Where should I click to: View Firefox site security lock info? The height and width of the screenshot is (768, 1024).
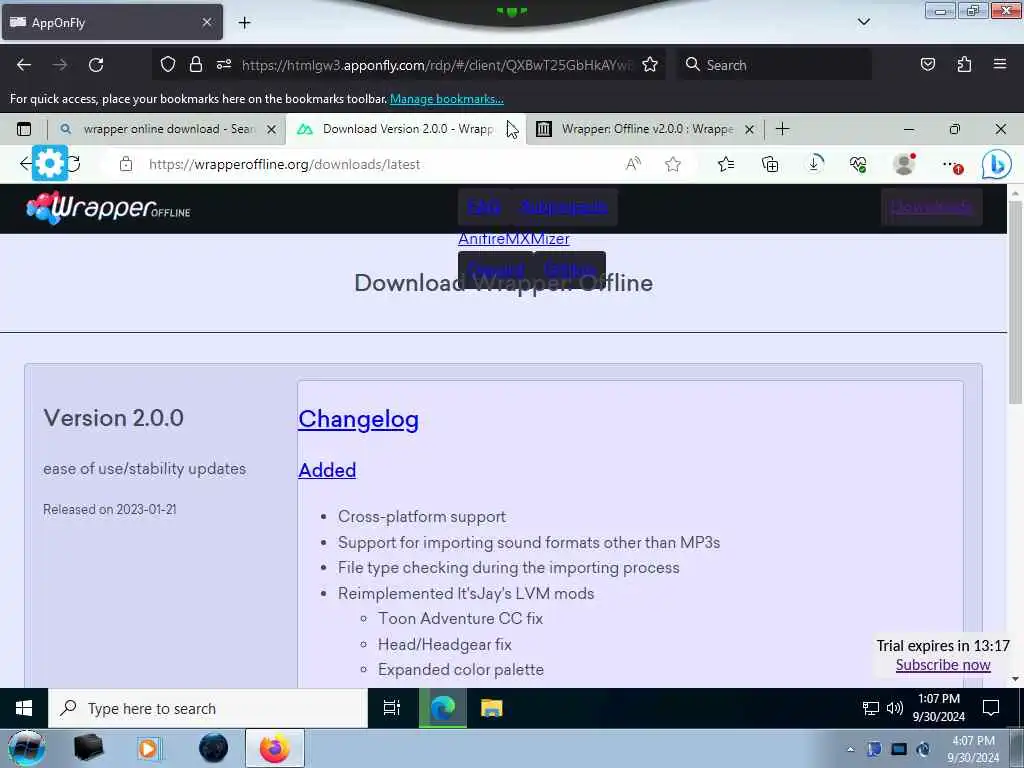click(x=195, y=65)
